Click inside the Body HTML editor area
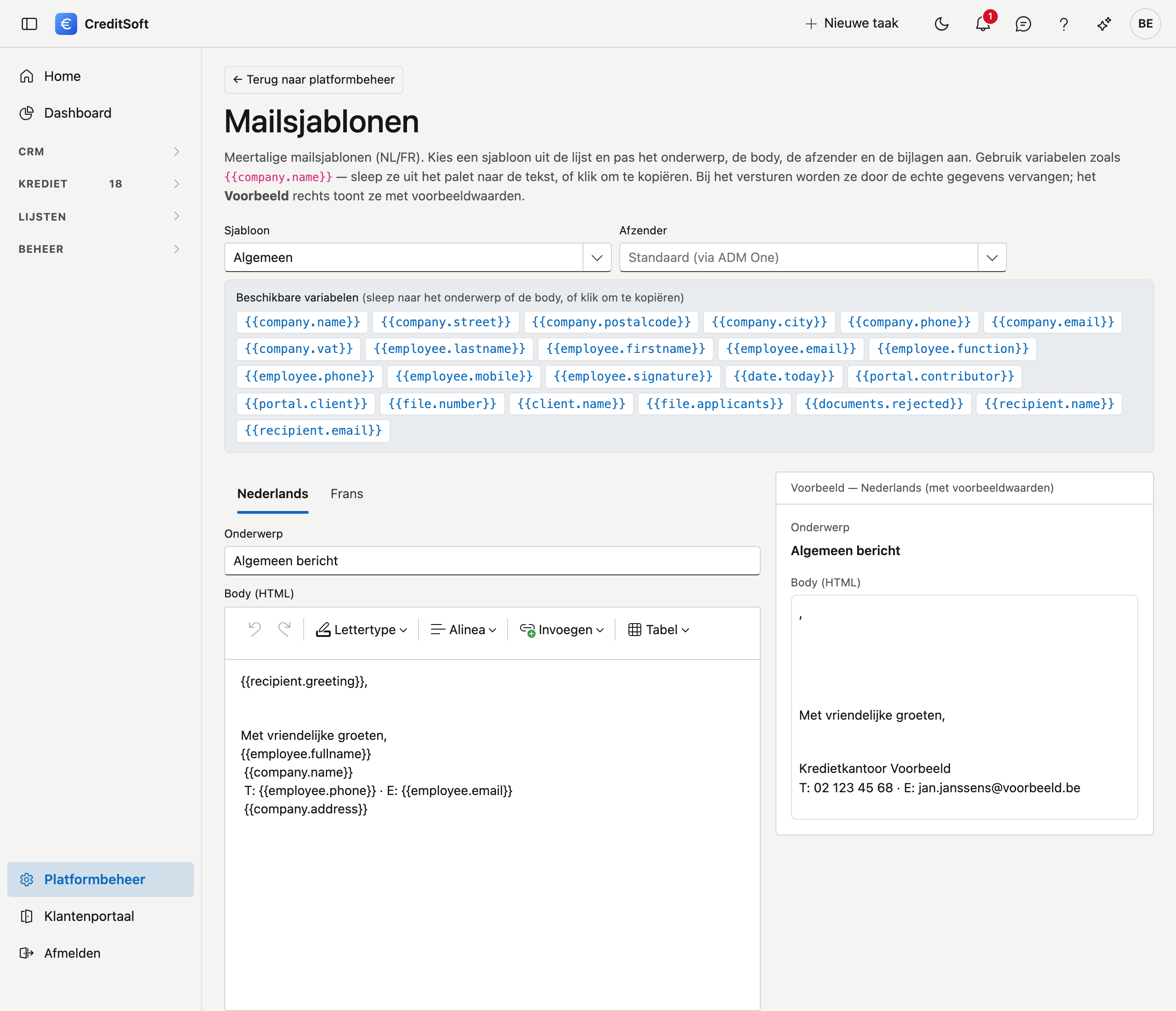 pos(492,835)
